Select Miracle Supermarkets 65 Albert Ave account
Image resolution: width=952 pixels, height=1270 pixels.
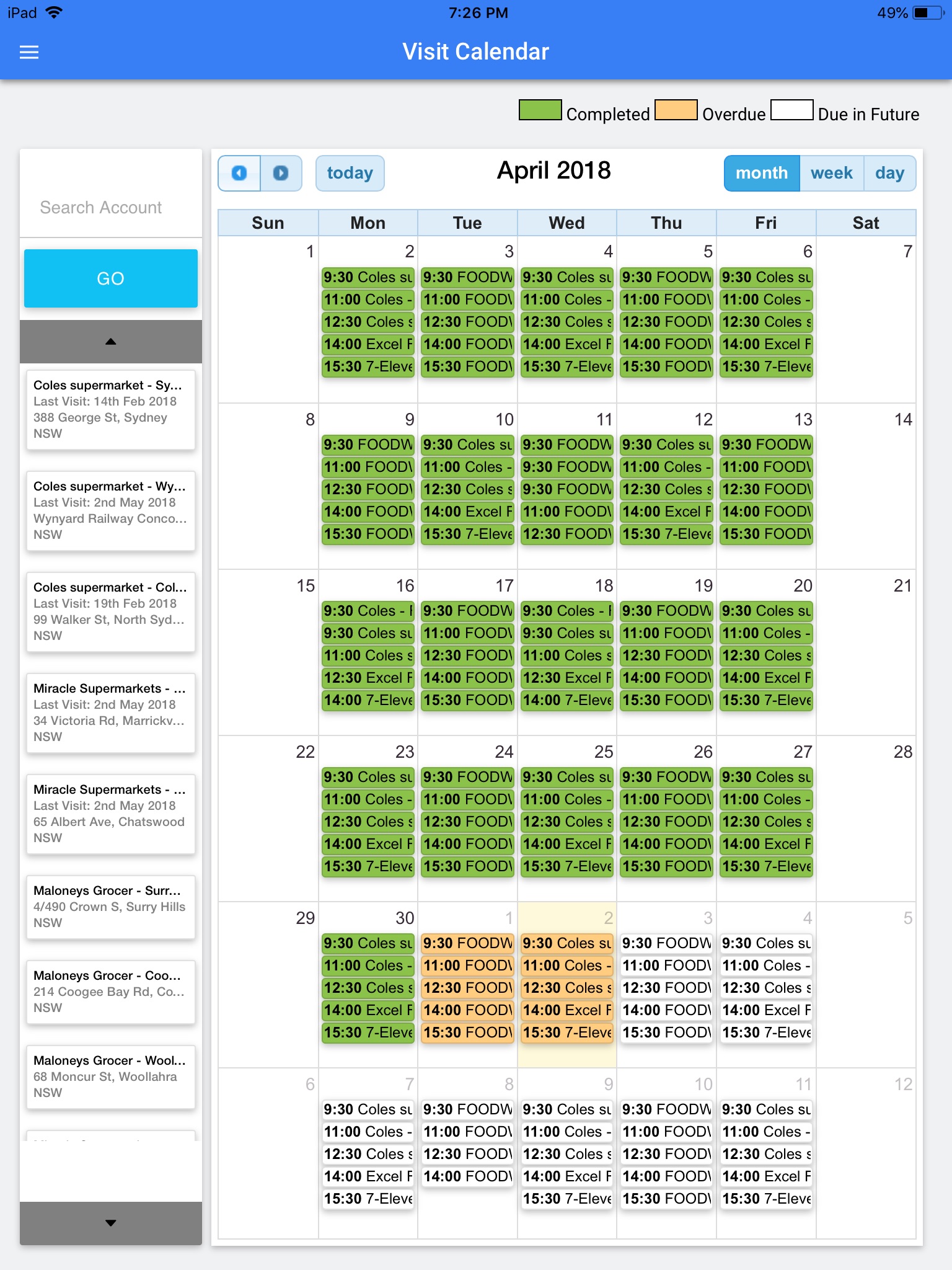tap(111, 814)
